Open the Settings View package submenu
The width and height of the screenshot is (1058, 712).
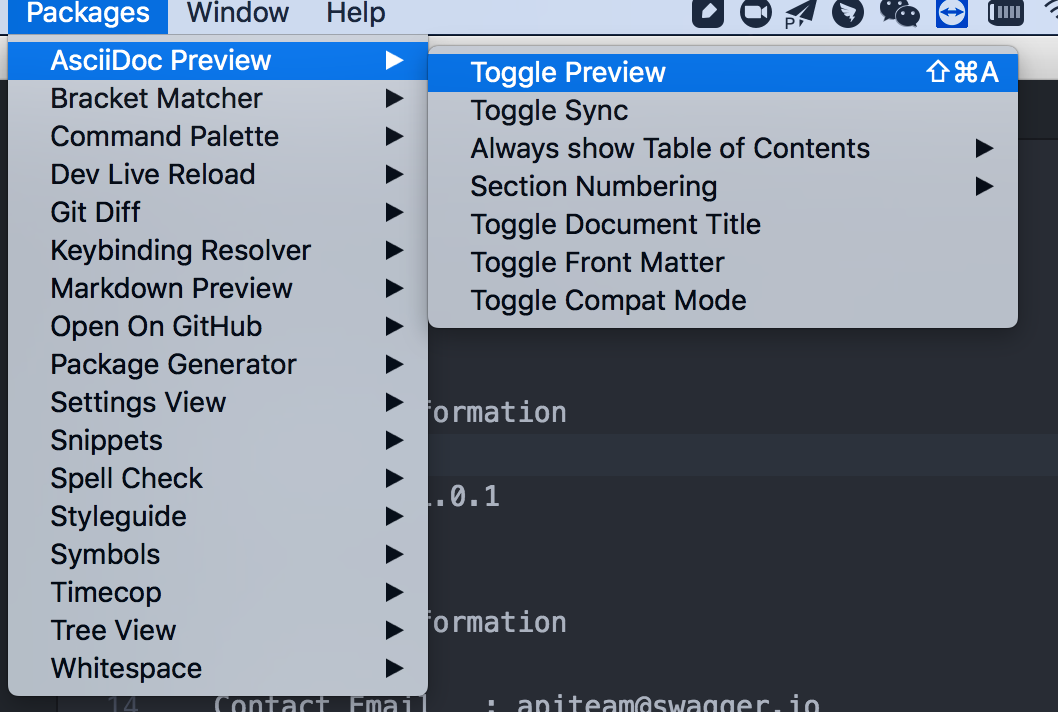tap(218, 403)
